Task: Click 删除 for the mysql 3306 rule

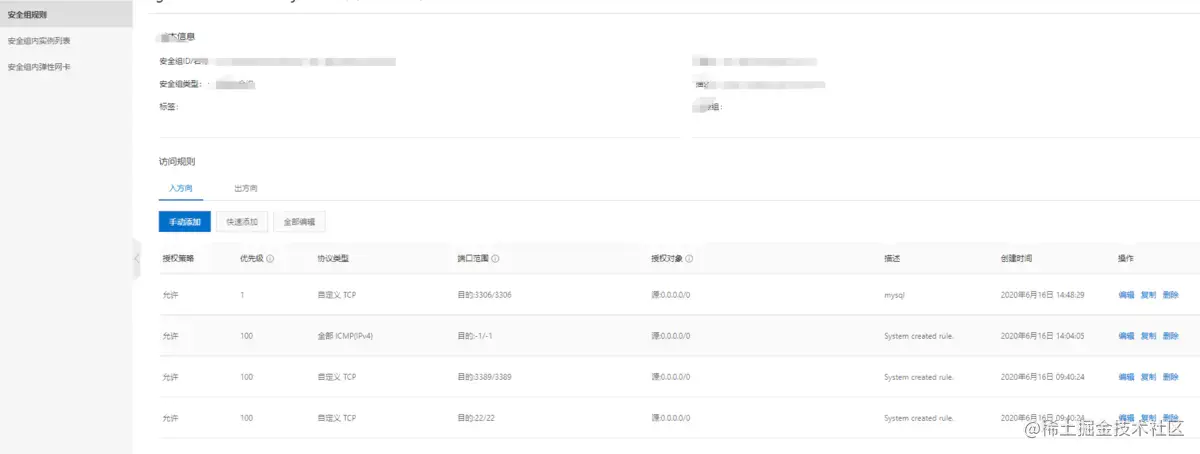Action: tap(1171, 295)
